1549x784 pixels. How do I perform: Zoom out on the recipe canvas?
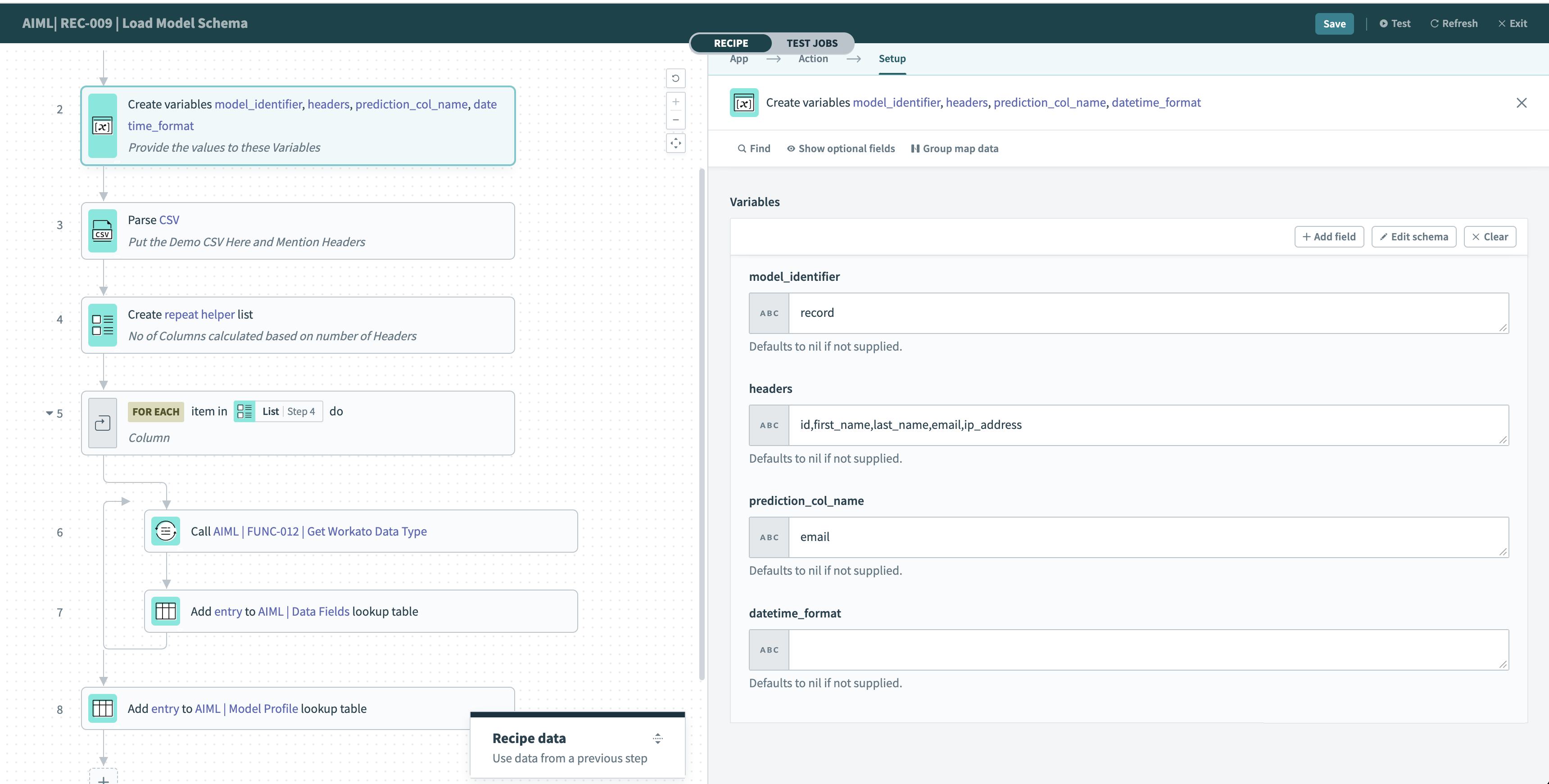pyautogui.click(x=675, y=120)
